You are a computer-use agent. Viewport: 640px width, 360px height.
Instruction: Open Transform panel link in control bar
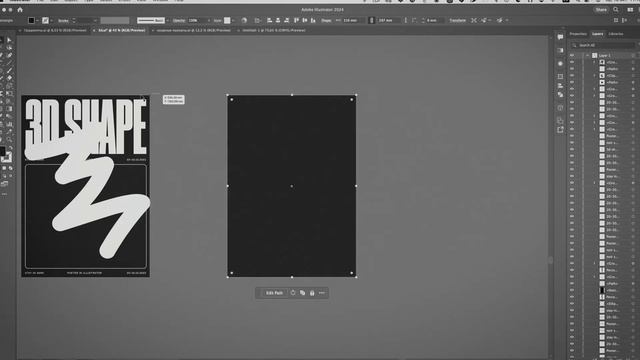(x=458, y=20)
